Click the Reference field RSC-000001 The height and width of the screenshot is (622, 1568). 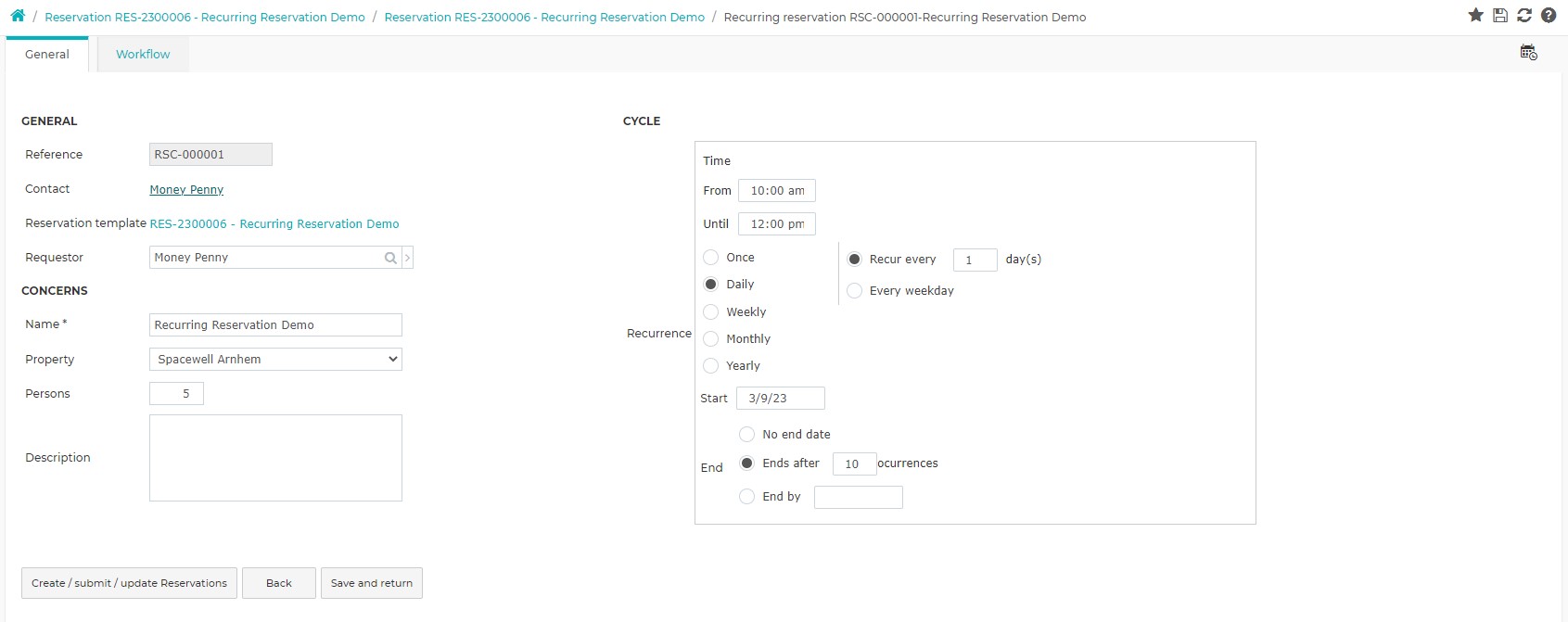(210, 155)
